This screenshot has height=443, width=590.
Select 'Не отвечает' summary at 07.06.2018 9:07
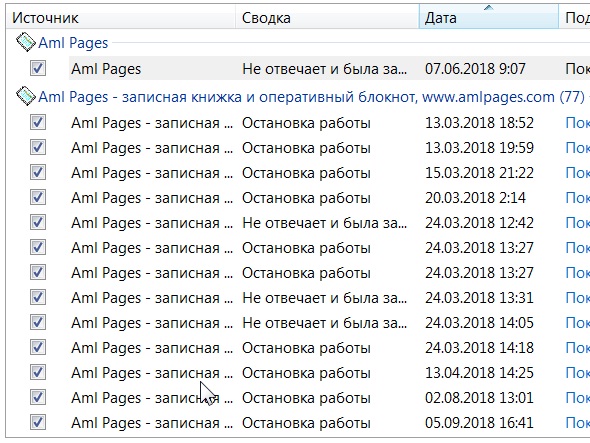pos(324,69)
